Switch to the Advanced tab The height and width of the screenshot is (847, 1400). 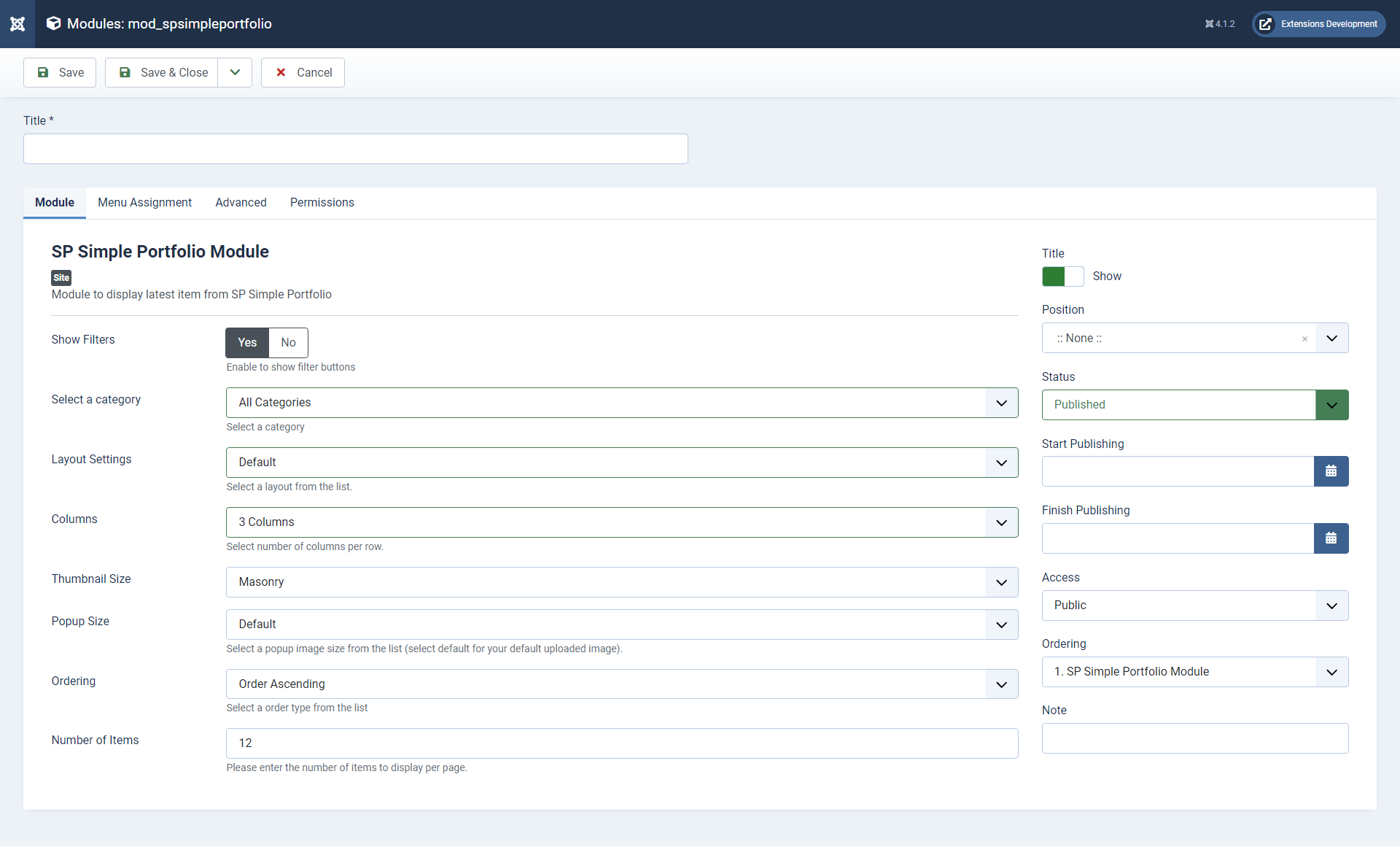[240, 202]
